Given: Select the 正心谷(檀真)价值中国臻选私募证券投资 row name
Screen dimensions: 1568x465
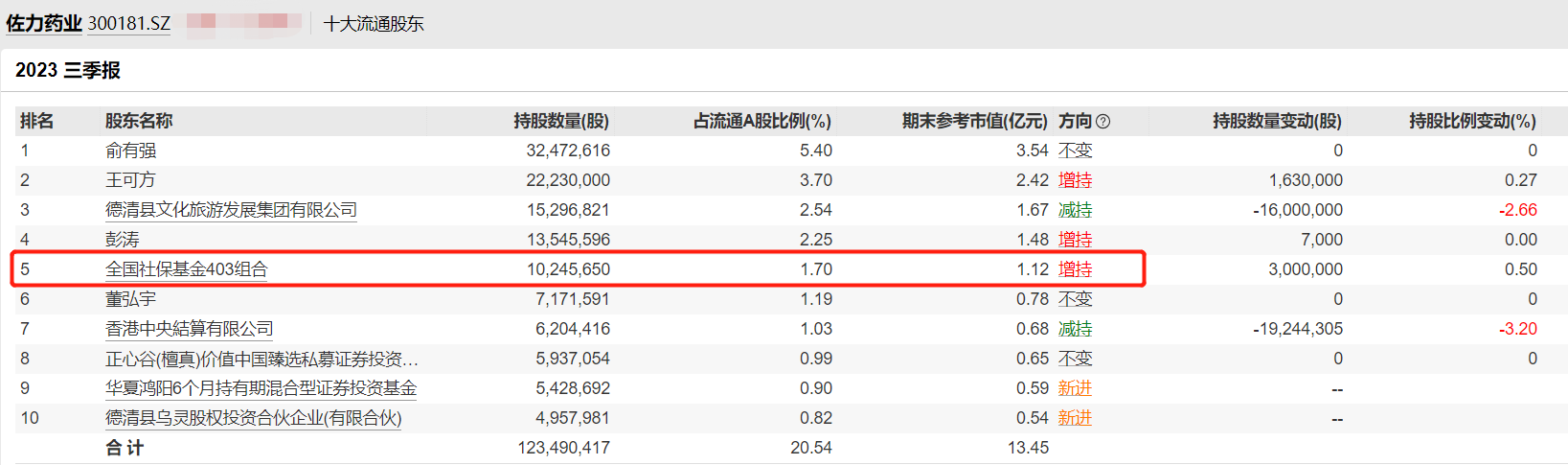Looking at the screenshot, I should pyautogui.click(x=261, y=359).
